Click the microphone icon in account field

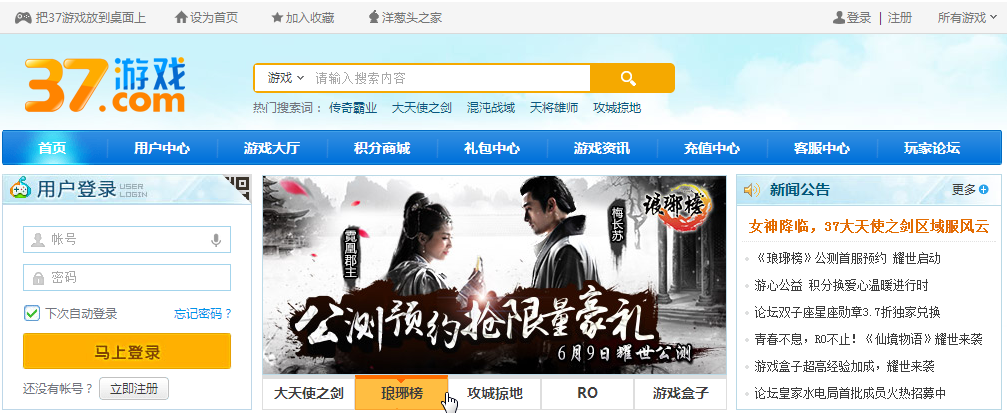(216, 240)
